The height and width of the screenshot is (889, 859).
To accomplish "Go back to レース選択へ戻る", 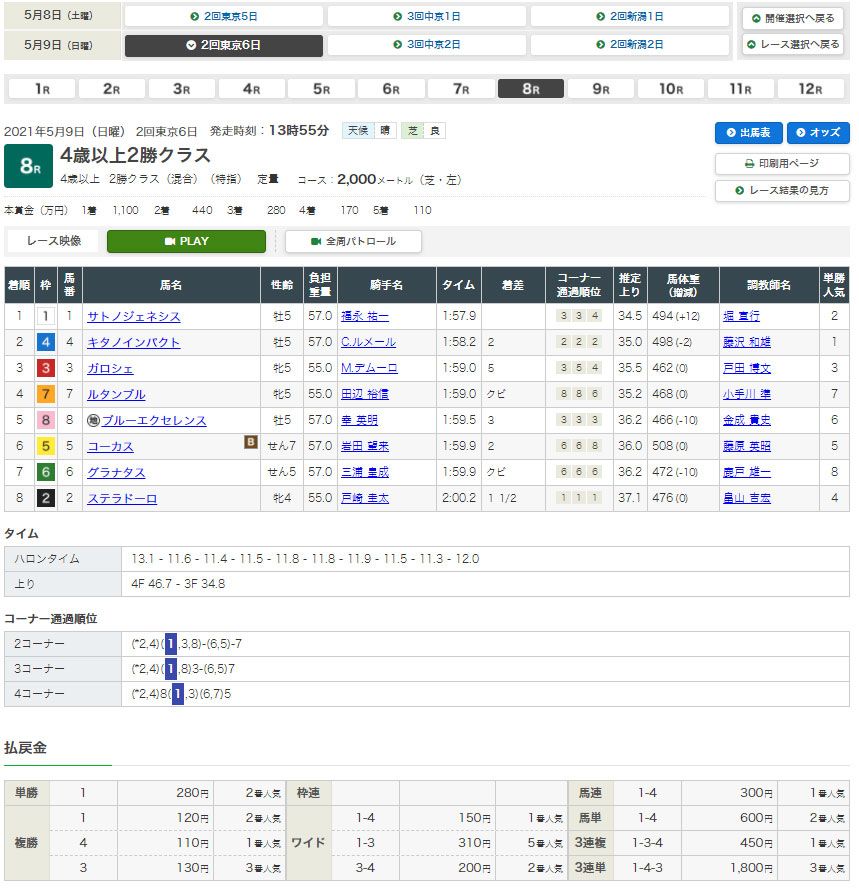I will click(792, 45).
